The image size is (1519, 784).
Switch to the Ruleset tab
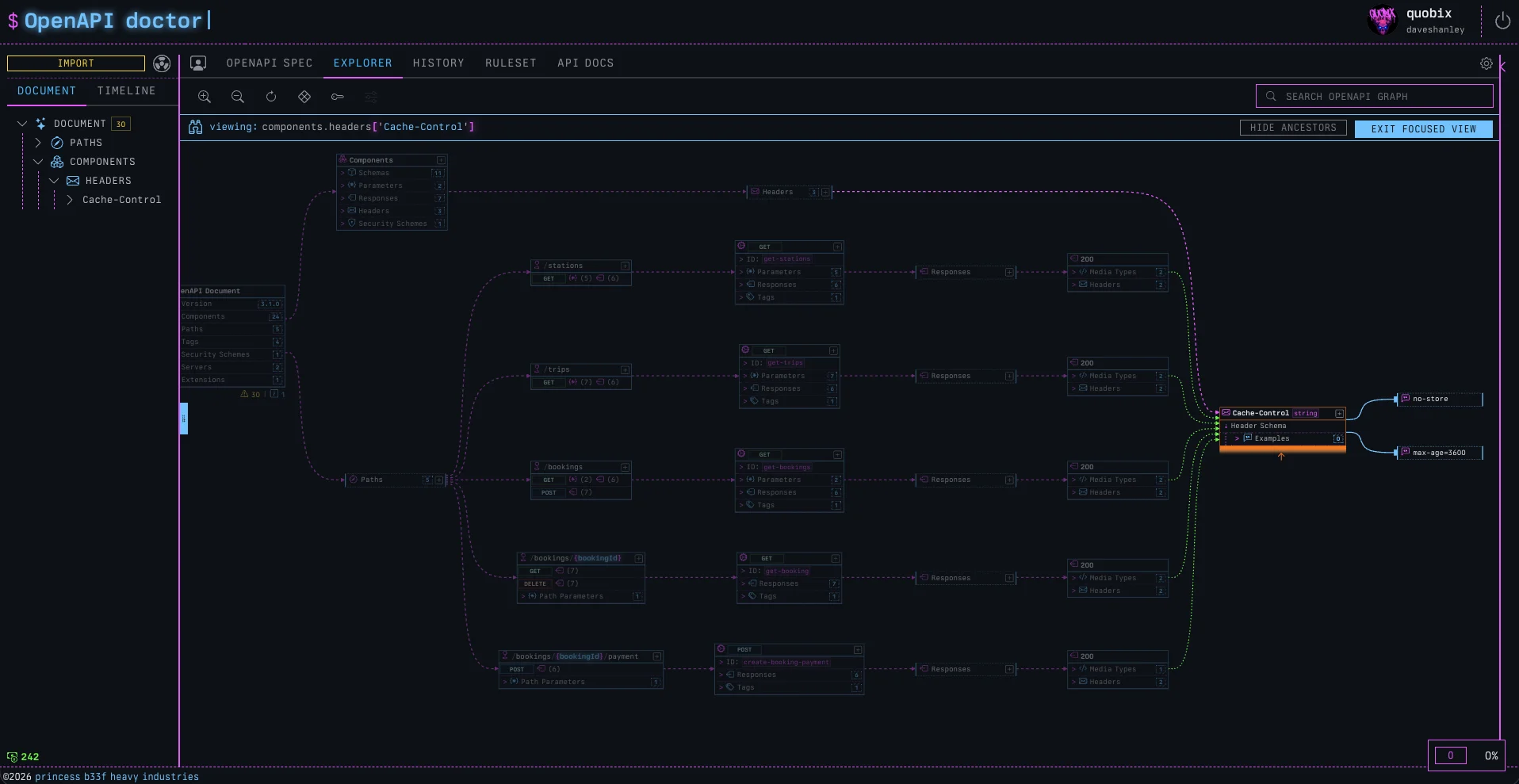511,63
